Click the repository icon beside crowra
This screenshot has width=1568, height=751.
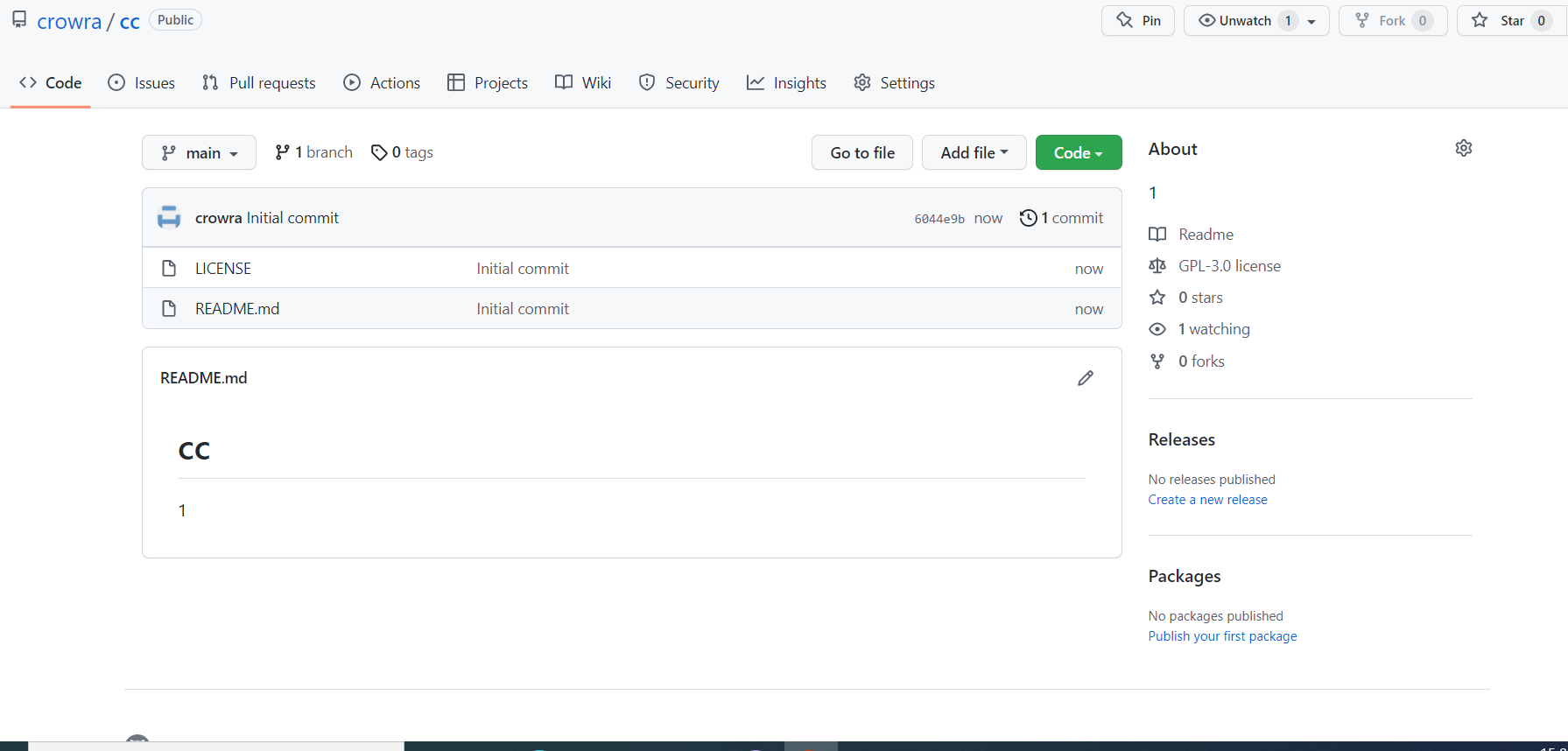click(19, 19)
